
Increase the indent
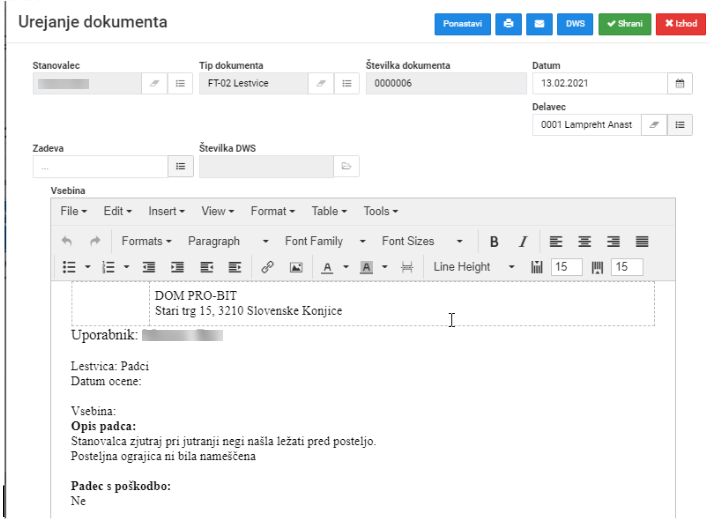pyautogui.click(x=177, y=267)
